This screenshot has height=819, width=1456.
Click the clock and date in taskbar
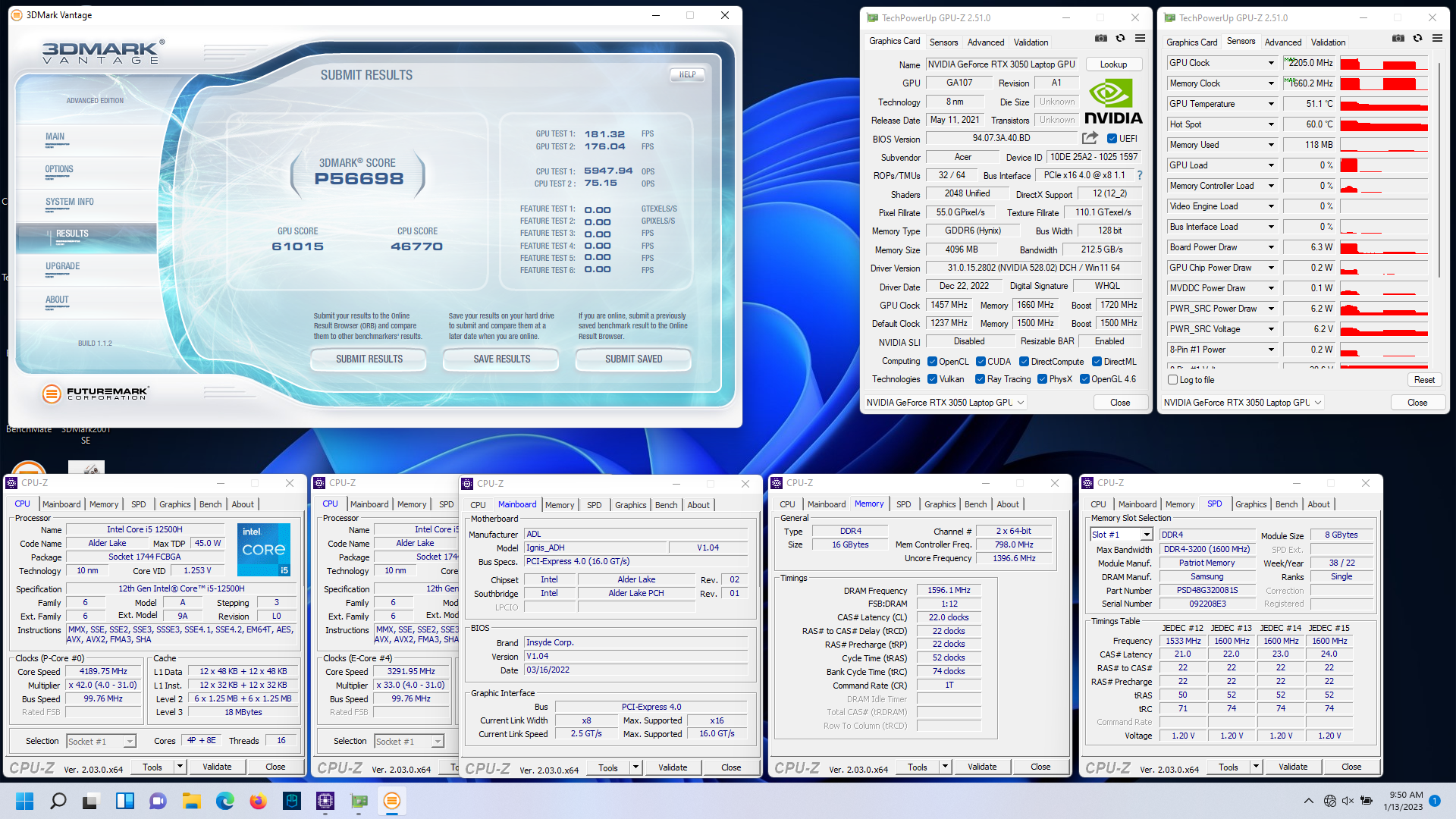pyautogui.click(x=1402, y=801)
